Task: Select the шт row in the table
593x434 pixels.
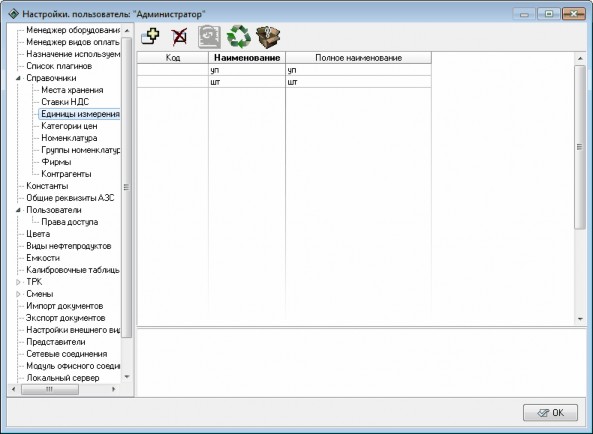Action: point(284,82)
